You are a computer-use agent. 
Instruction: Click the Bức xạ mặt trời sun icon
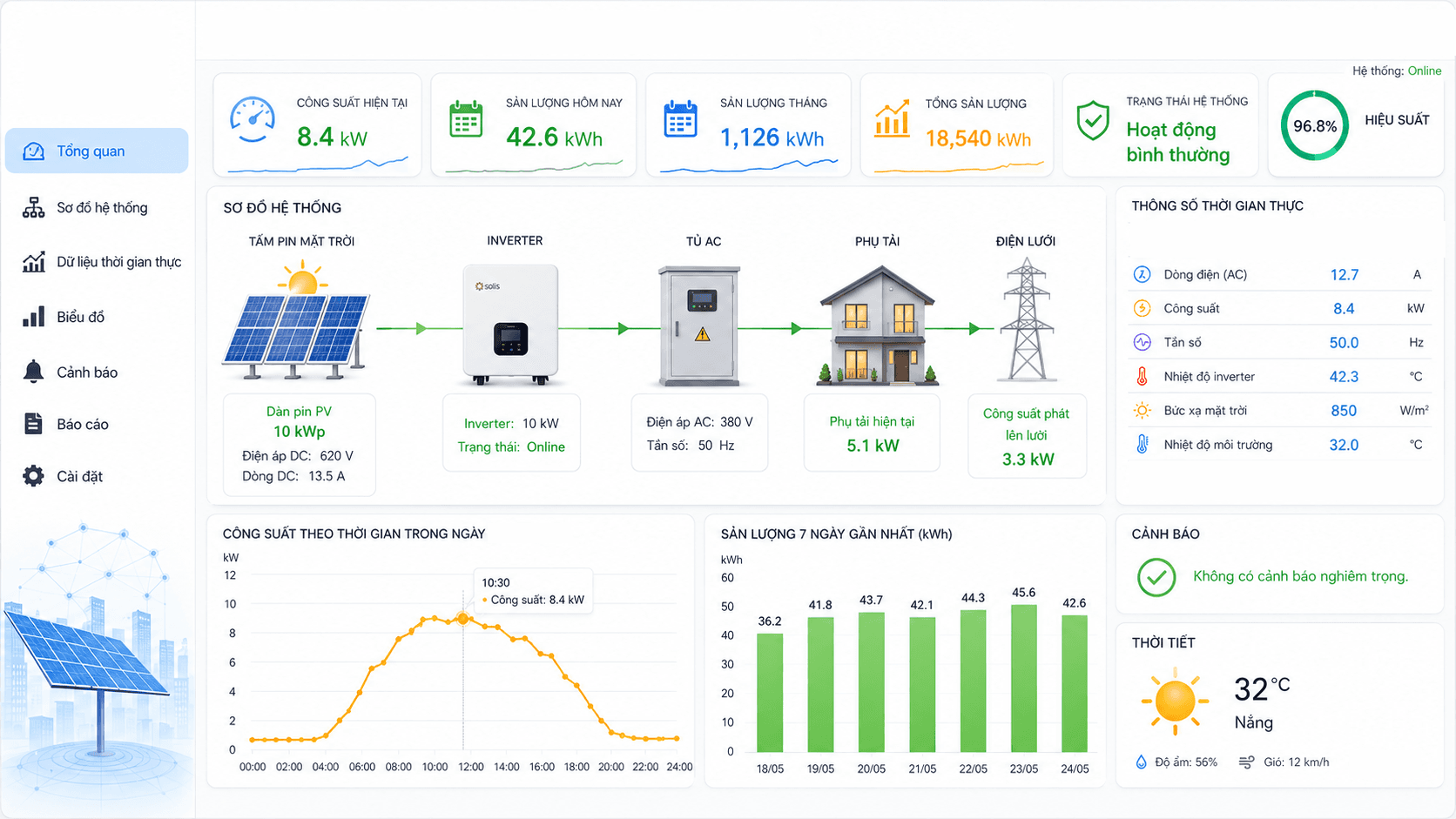click(1142, 410)
